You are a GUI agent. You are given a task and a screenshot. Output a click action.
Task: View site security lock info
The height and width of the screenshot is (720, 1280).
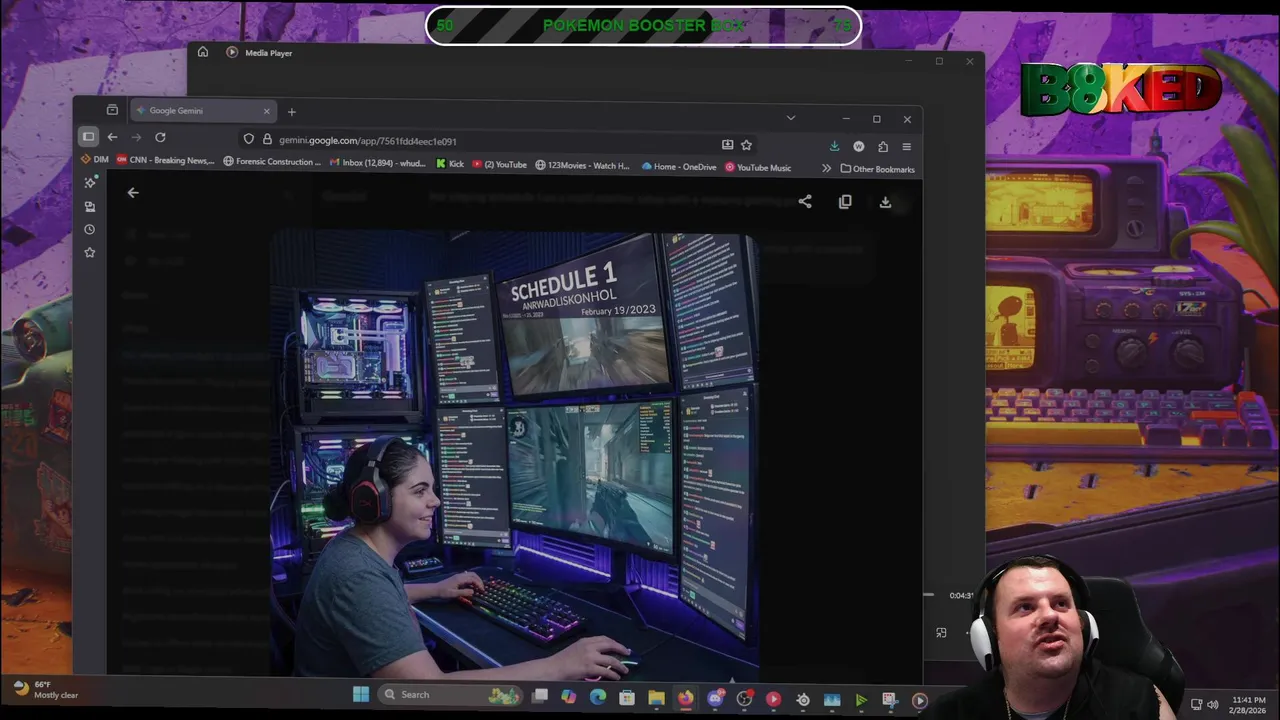pyautogui.click(x=266, y=141)
